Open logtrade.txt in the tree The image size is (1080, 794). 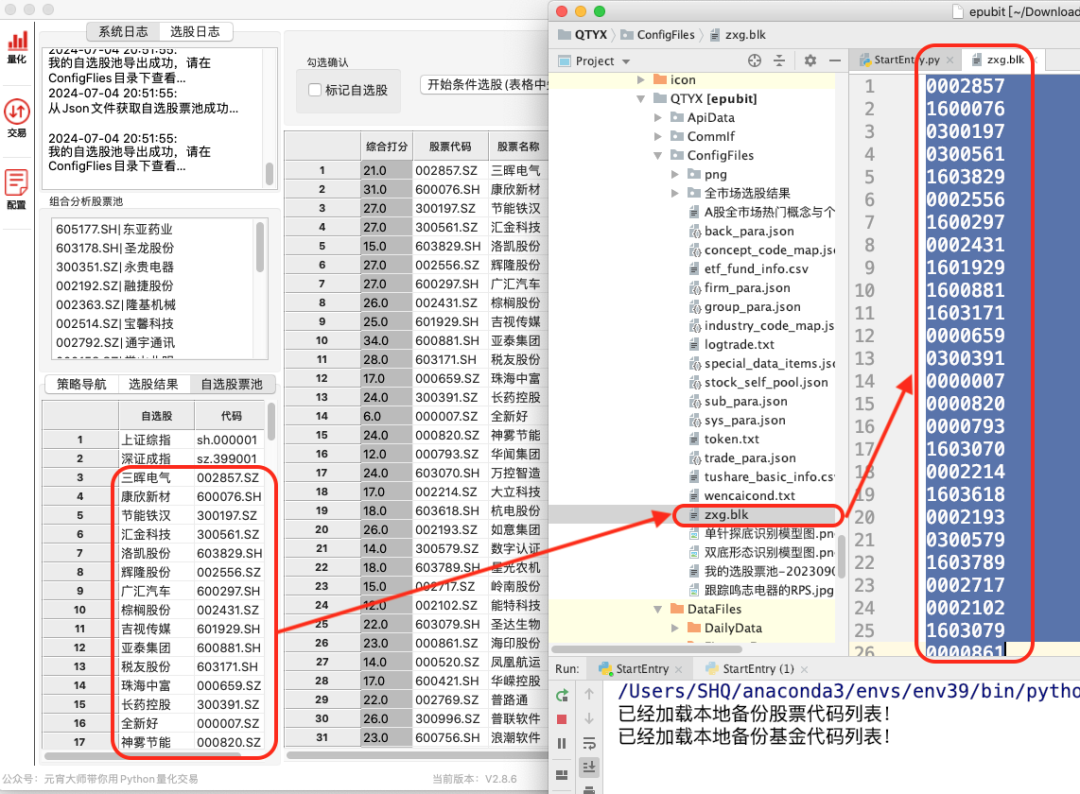(739, 344)
